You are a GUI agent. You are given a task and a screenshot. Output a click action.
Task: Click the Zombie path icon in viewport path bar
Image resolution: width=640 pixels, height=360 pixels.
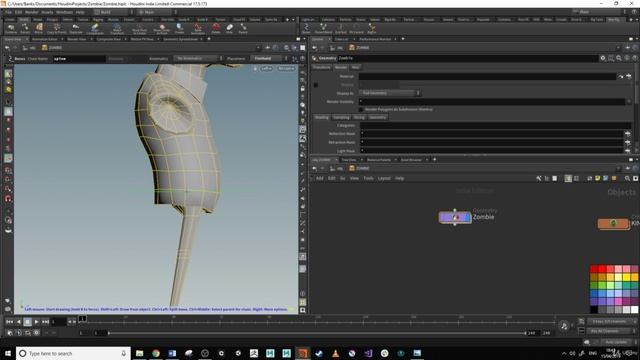(44, 48)
